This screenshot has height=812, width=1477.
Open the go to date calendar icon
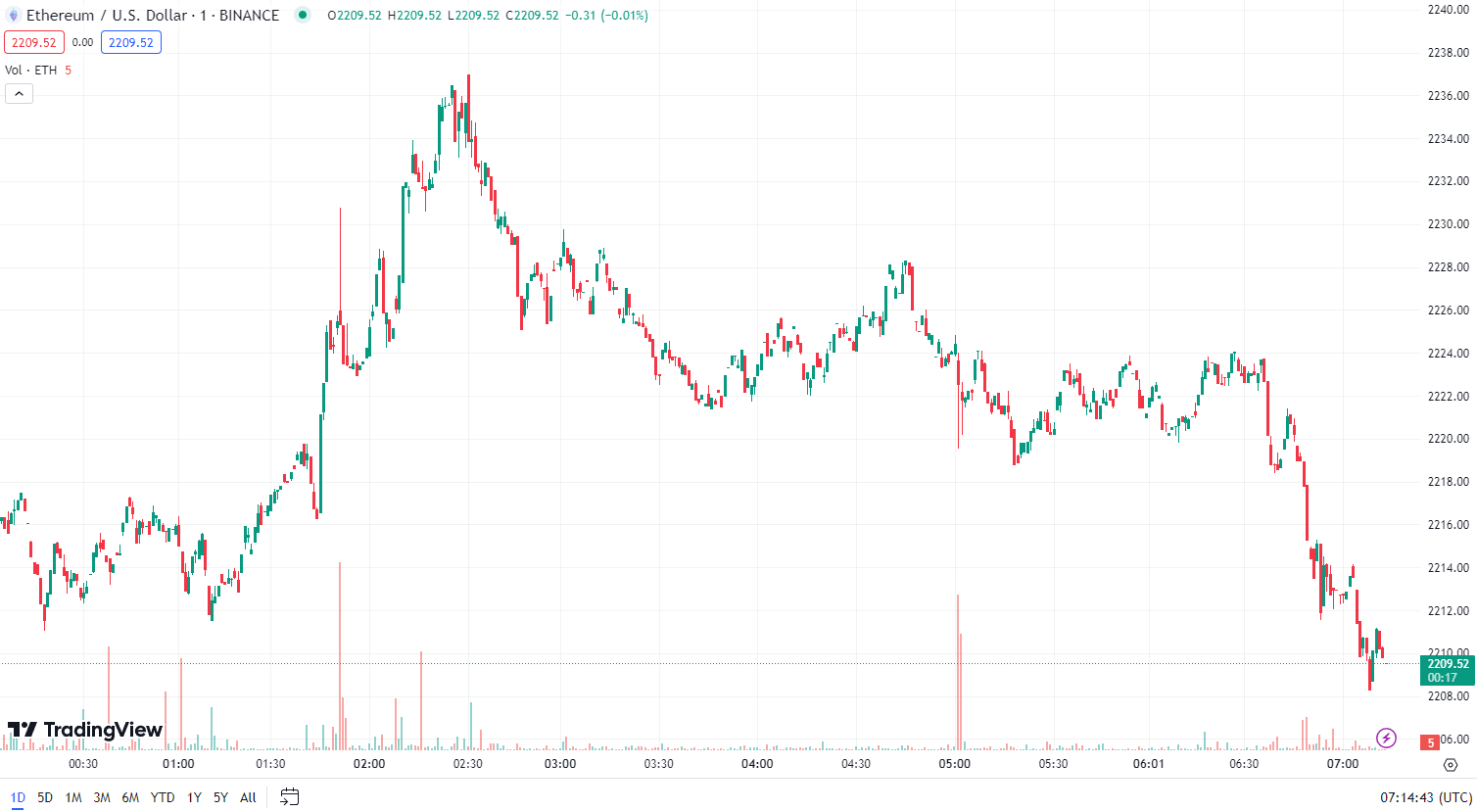point(289,797)
